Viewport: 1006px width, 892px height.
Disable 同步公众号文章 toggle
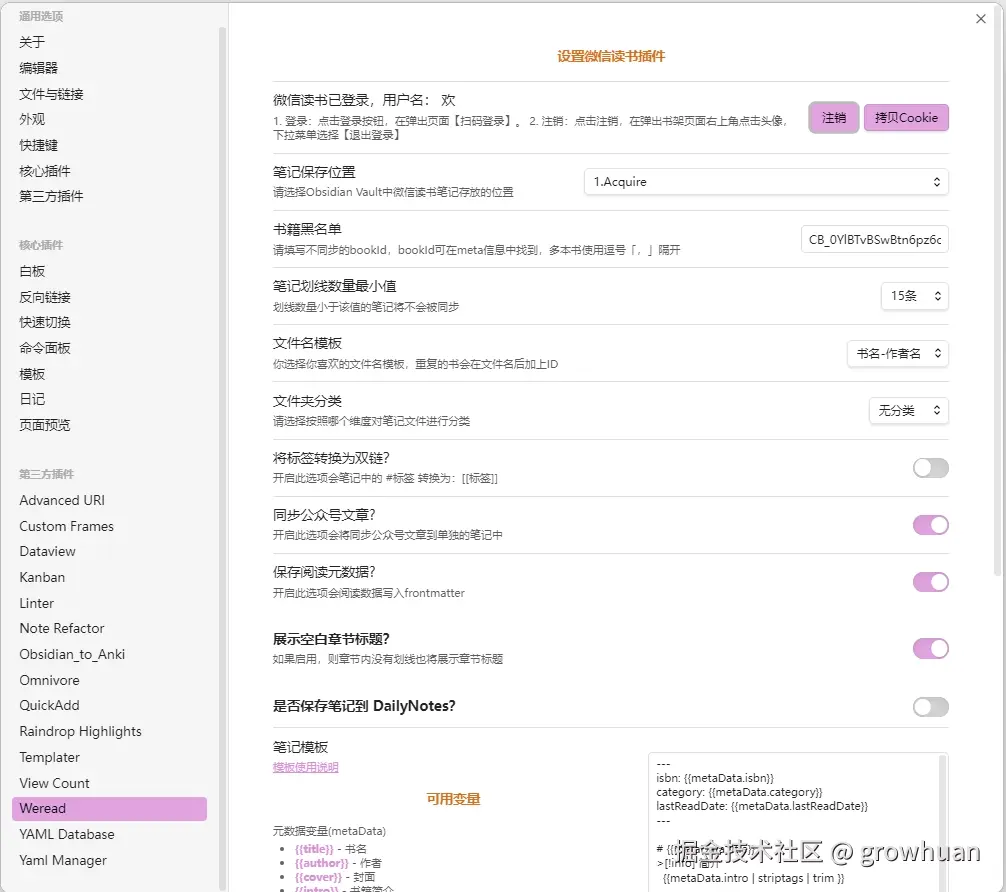[930, 525]
